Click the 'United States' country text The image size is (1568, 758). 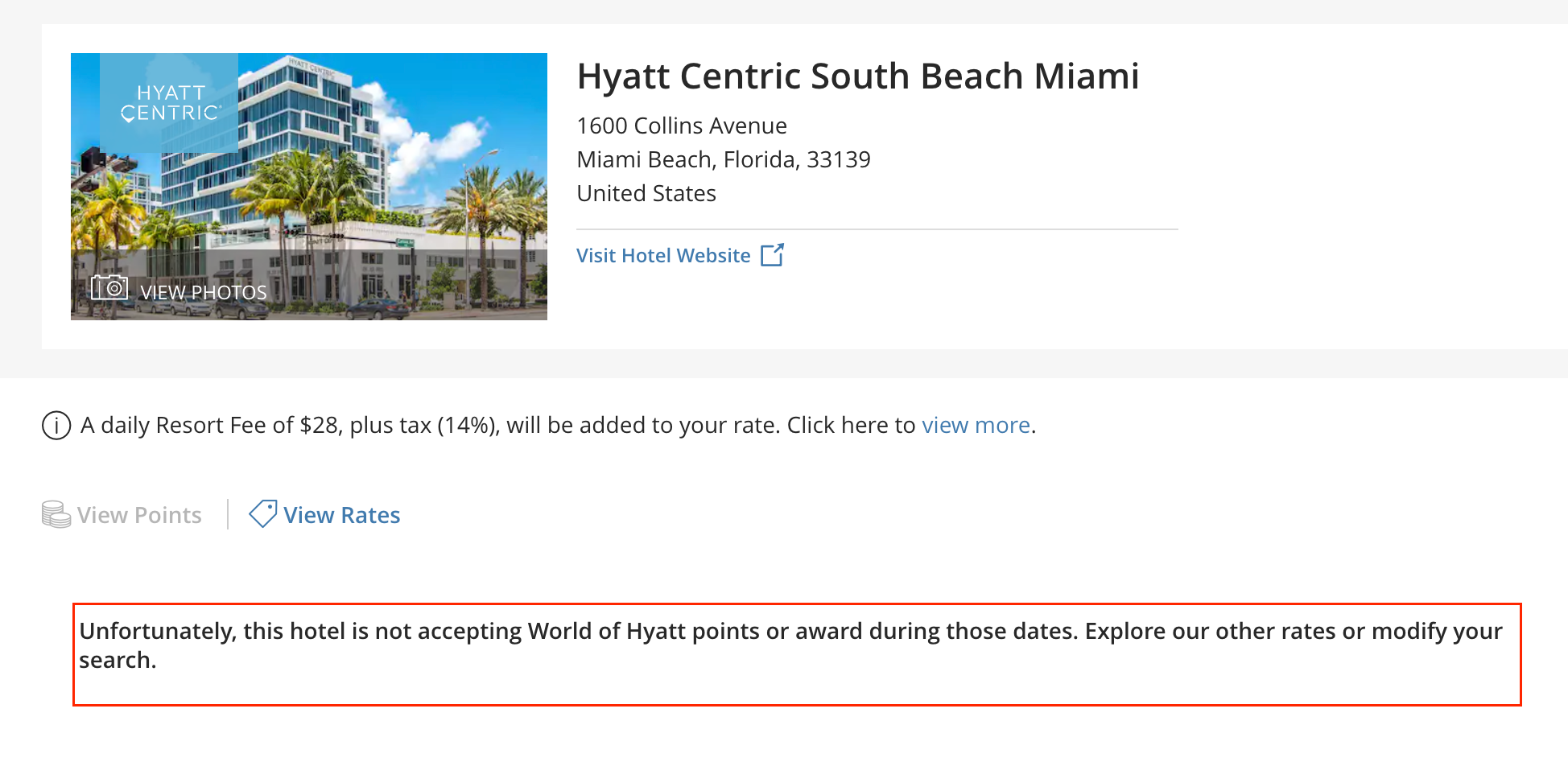tap(646, 194)
